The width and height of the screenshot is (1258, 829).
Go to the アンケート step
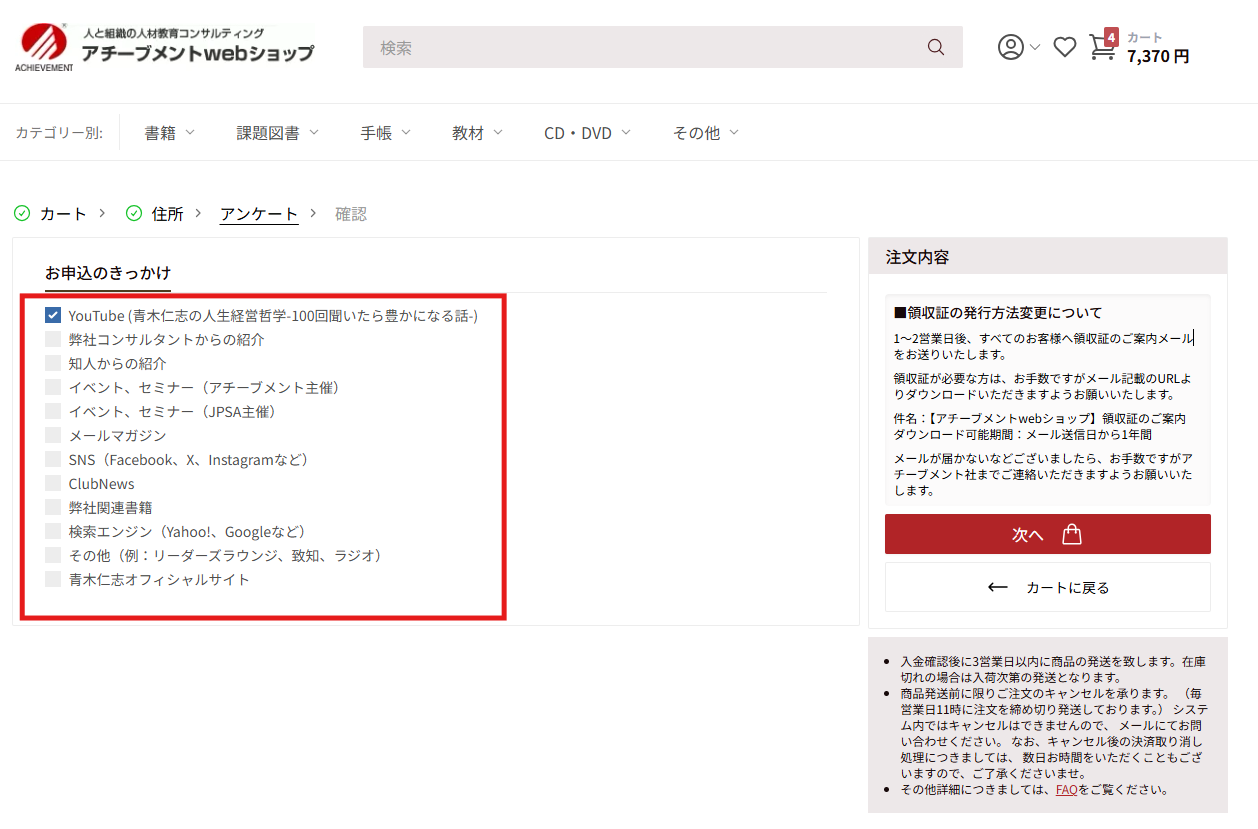259,214
